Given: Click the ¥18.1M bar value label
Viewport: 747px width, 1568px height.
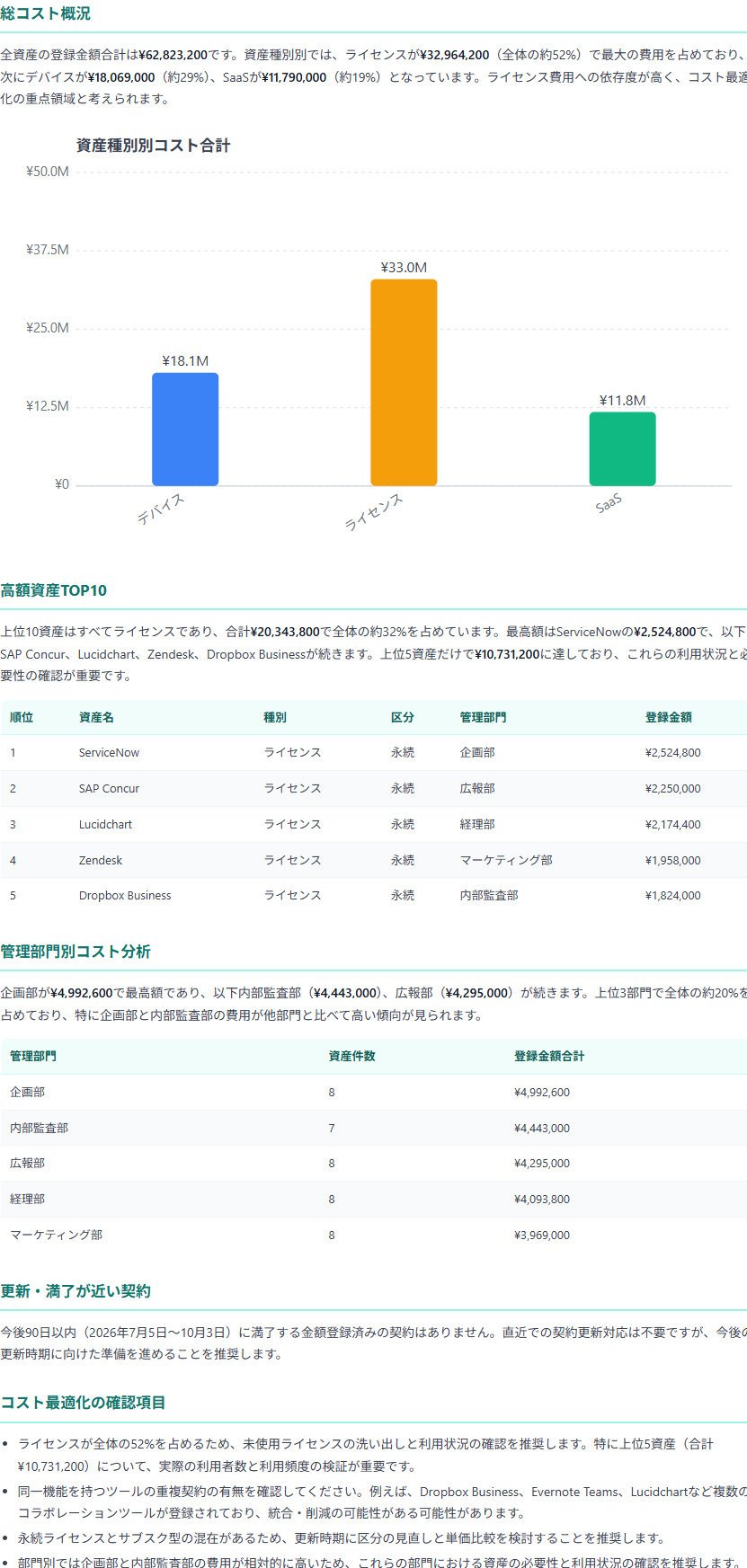Looking at the screenshot, I should [185, 361].
